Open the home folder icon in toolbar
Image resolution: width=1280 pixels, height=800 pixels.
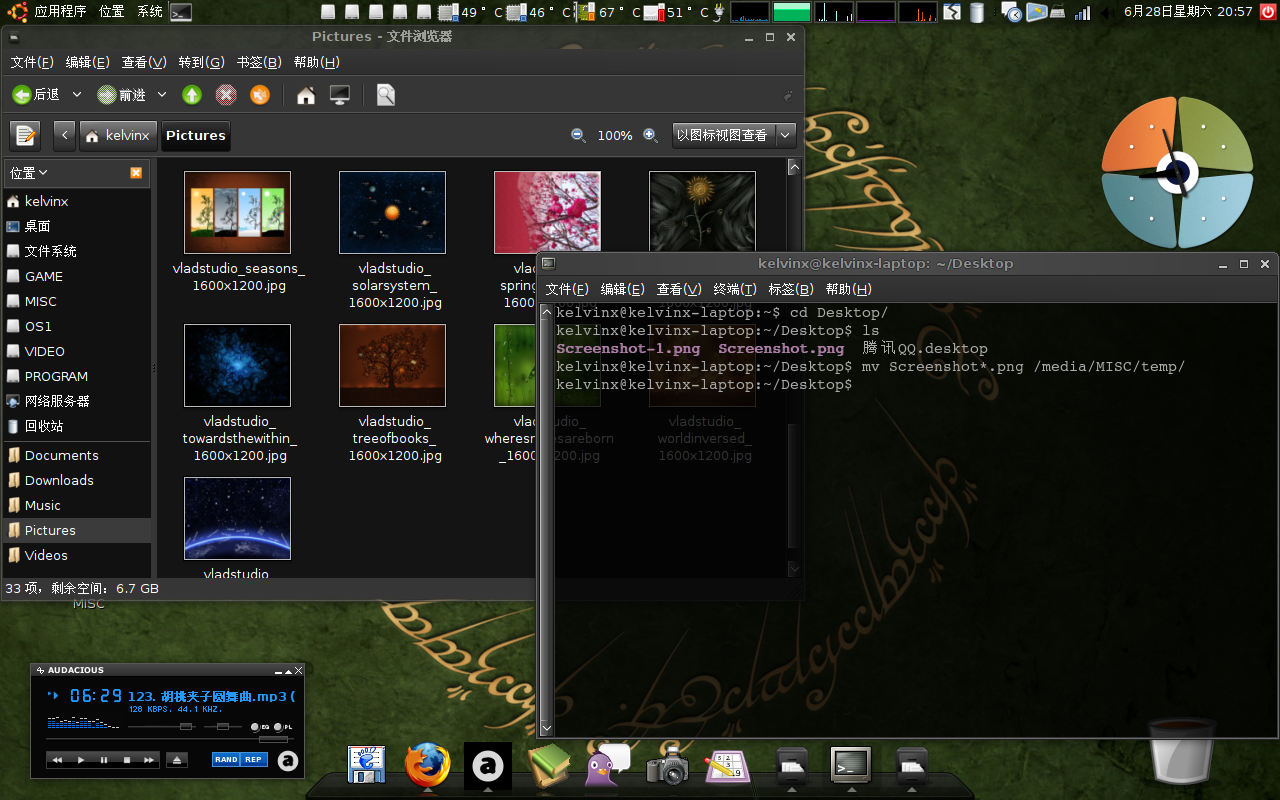(x=306, y=95)
